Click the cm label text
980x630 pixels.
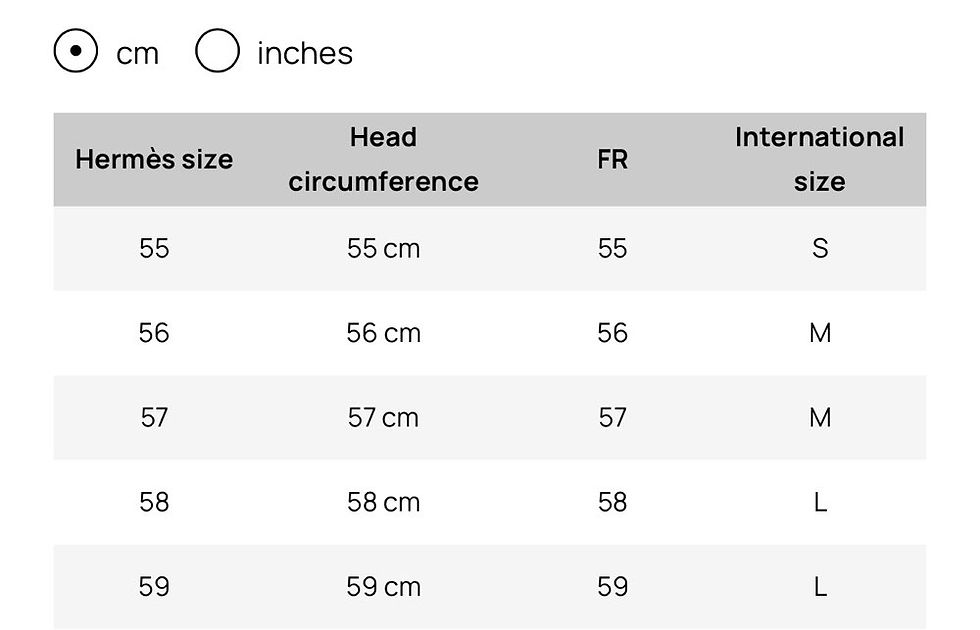click(x=138, y=54)
